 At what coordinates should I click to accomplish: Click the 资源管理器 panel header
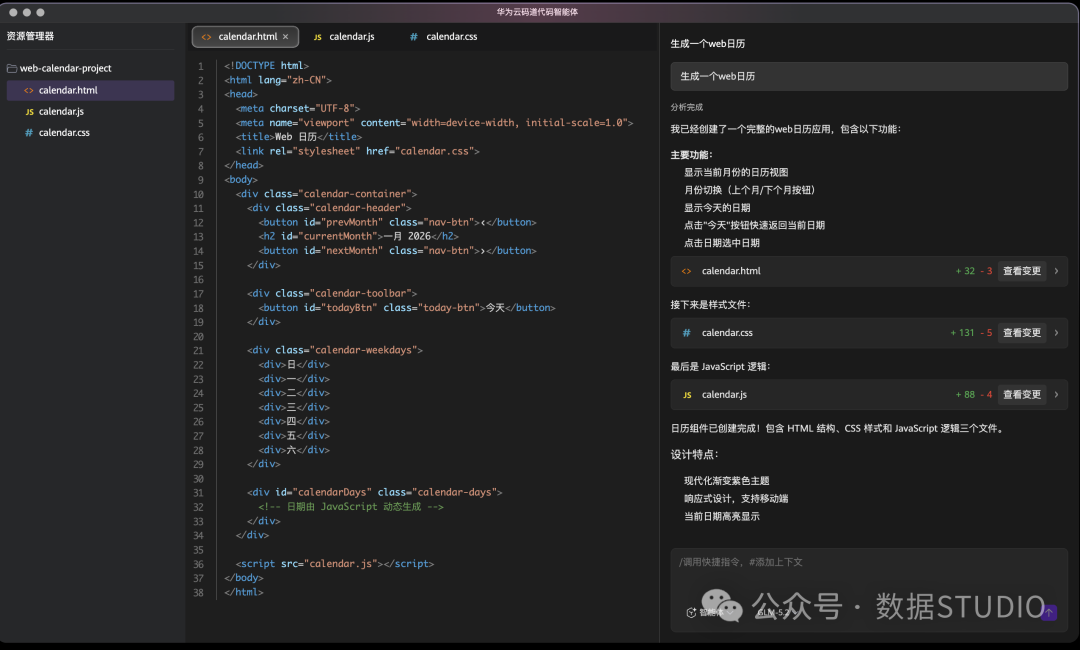pyautogui.click(x=30, y=36)
